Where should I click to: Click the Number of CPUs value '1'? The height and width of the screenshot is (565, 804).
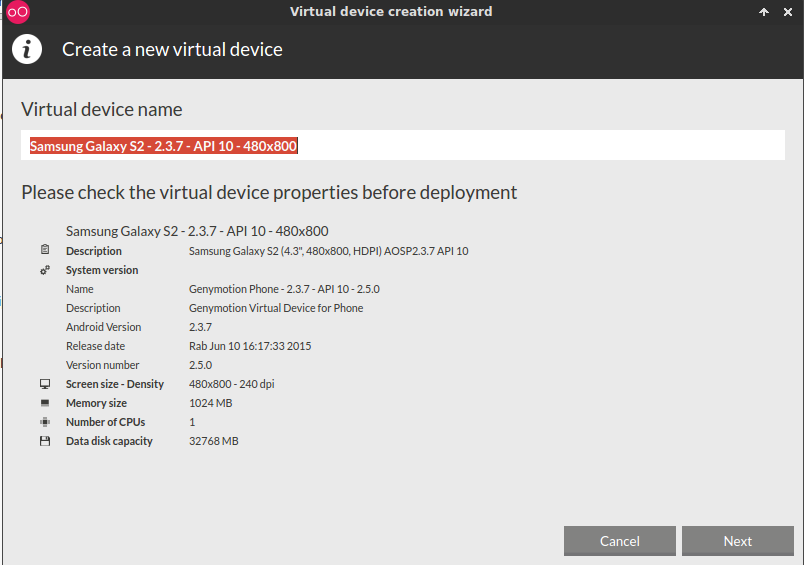pyautogui.click(x=192, y=422)
